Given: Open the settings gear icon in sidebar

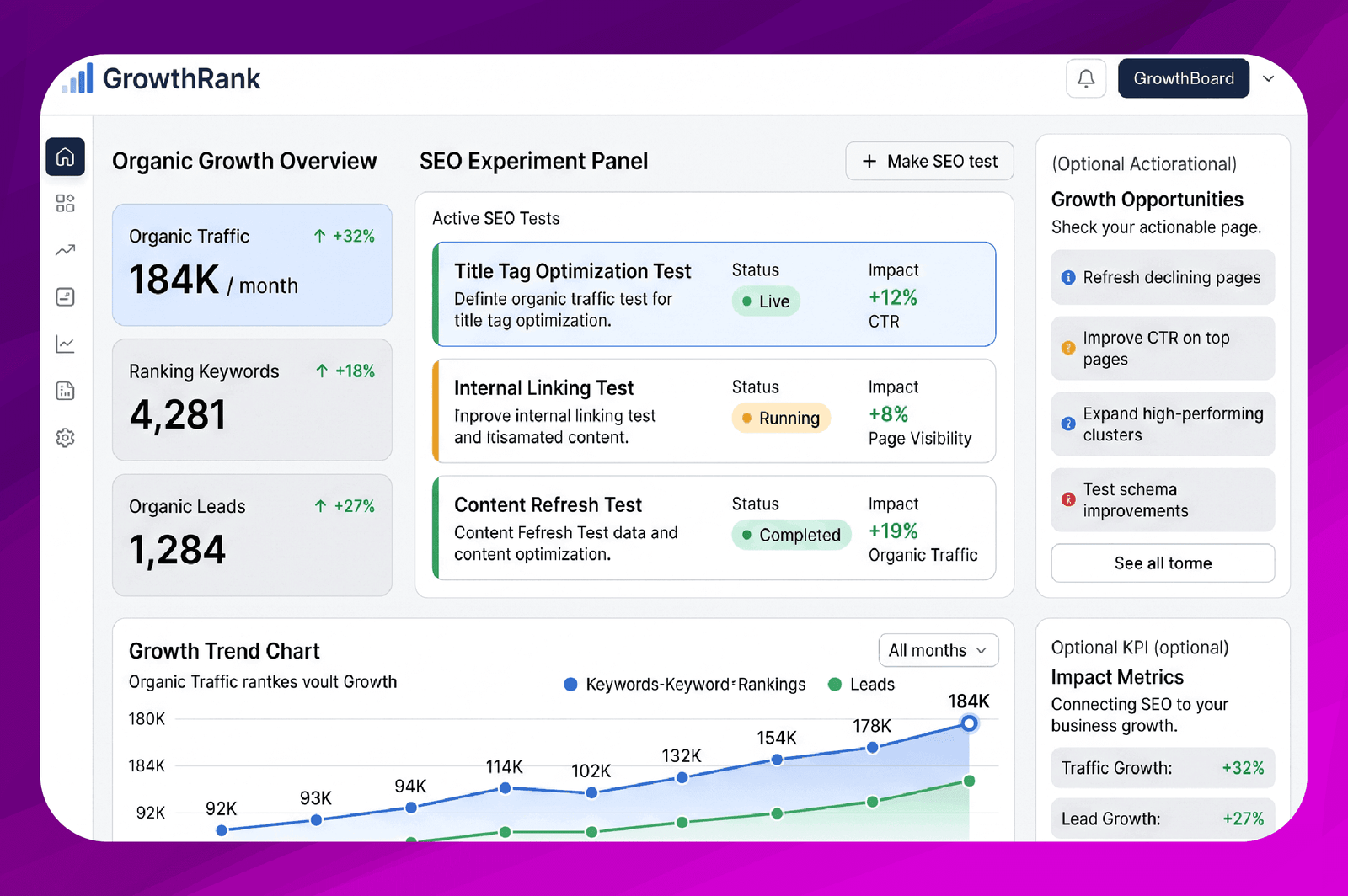Looking at the screenshot, I should coord(65,438).
